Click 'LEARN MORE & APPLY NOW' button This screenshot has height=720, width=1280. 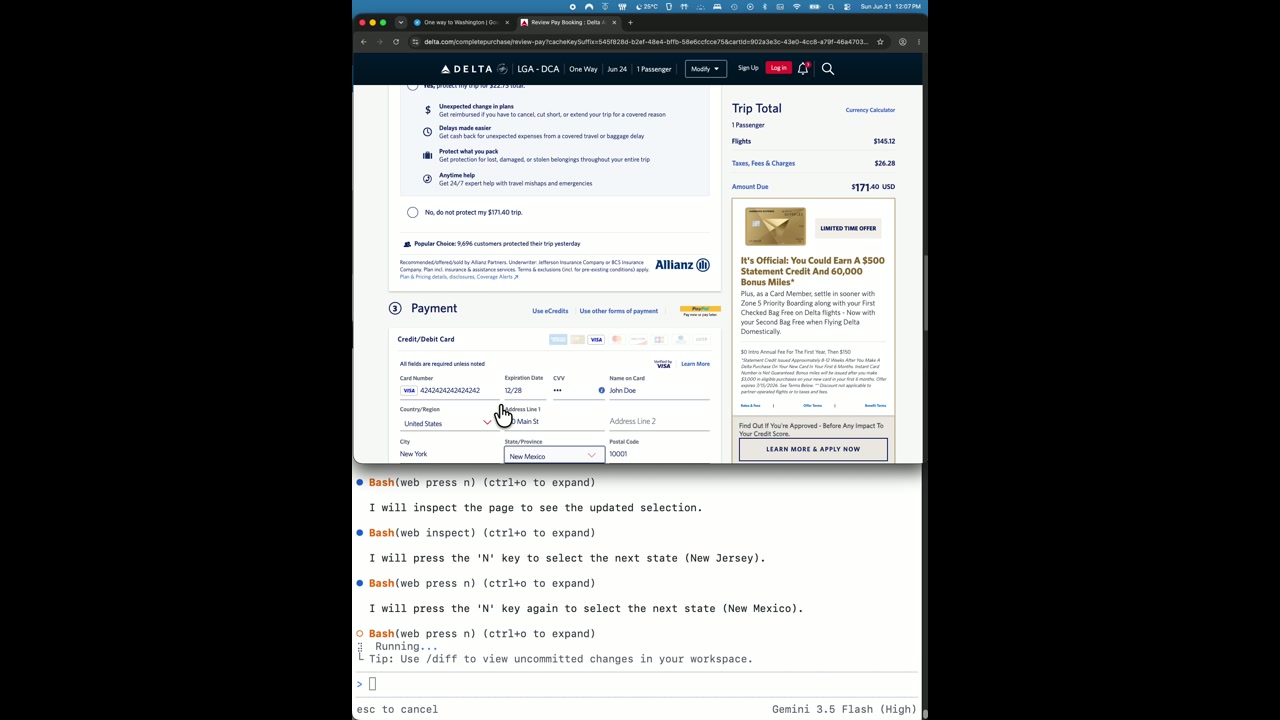813,449
